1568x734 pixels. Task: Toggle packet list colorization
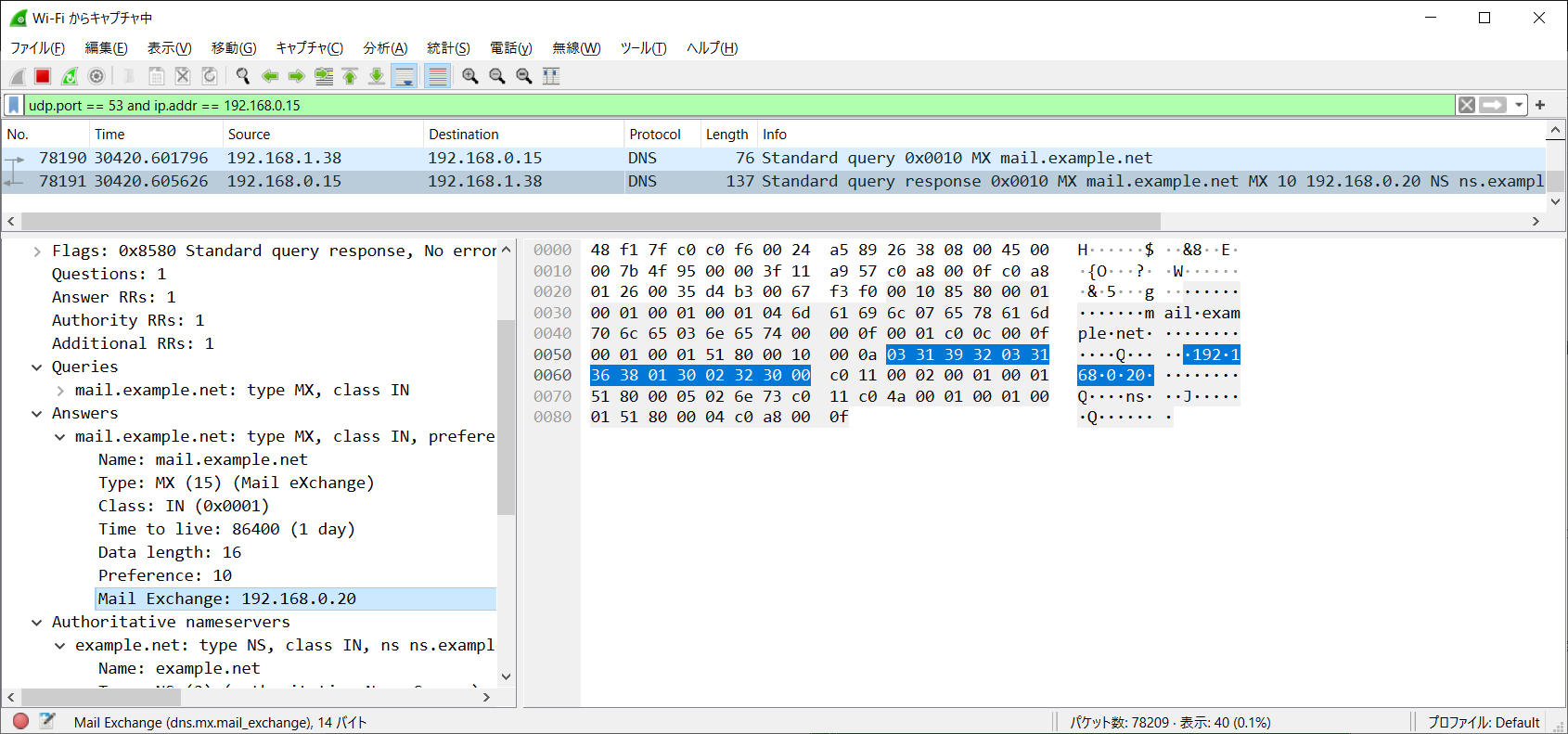pyautogui.click(x=438, y=76)
